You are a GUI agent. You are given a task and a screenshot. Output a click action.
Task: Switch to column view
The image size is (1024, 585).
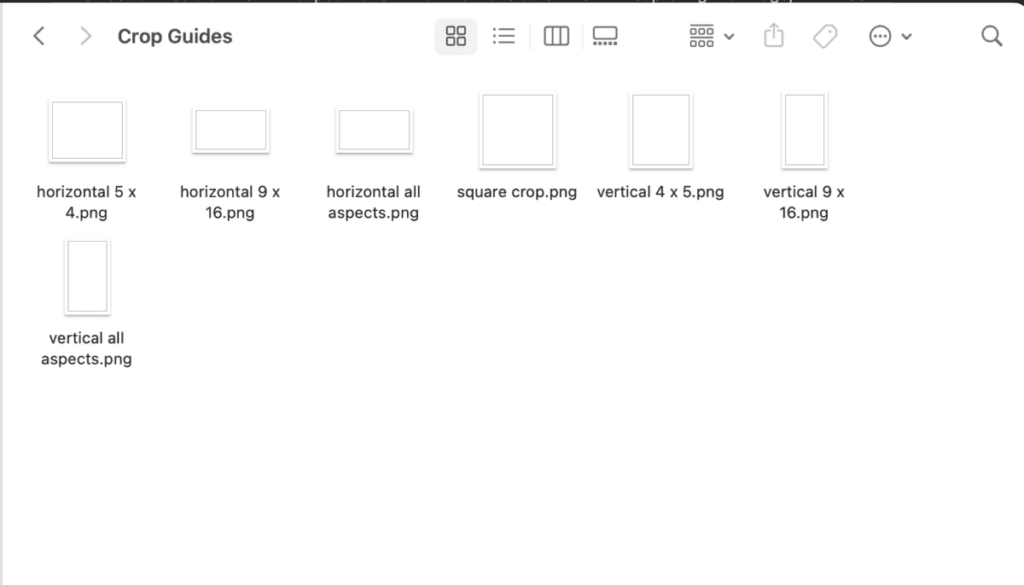tap(556, 36)
